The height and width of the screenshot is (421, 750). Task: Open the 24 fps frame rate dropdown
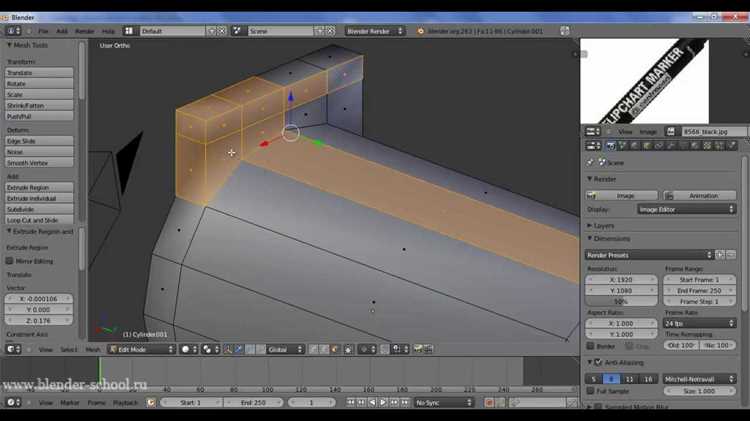click(699, 323)
